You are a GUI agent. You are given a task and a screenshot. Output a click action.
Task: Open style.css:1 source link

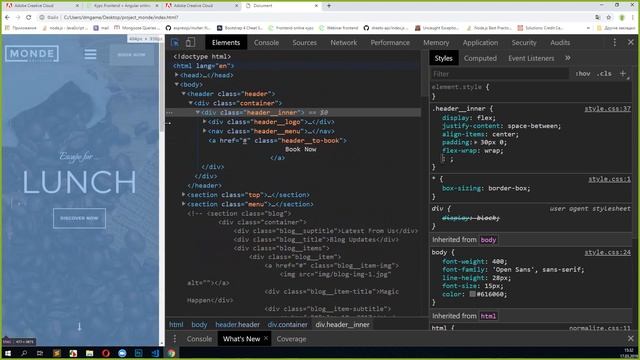click(609, 179)
